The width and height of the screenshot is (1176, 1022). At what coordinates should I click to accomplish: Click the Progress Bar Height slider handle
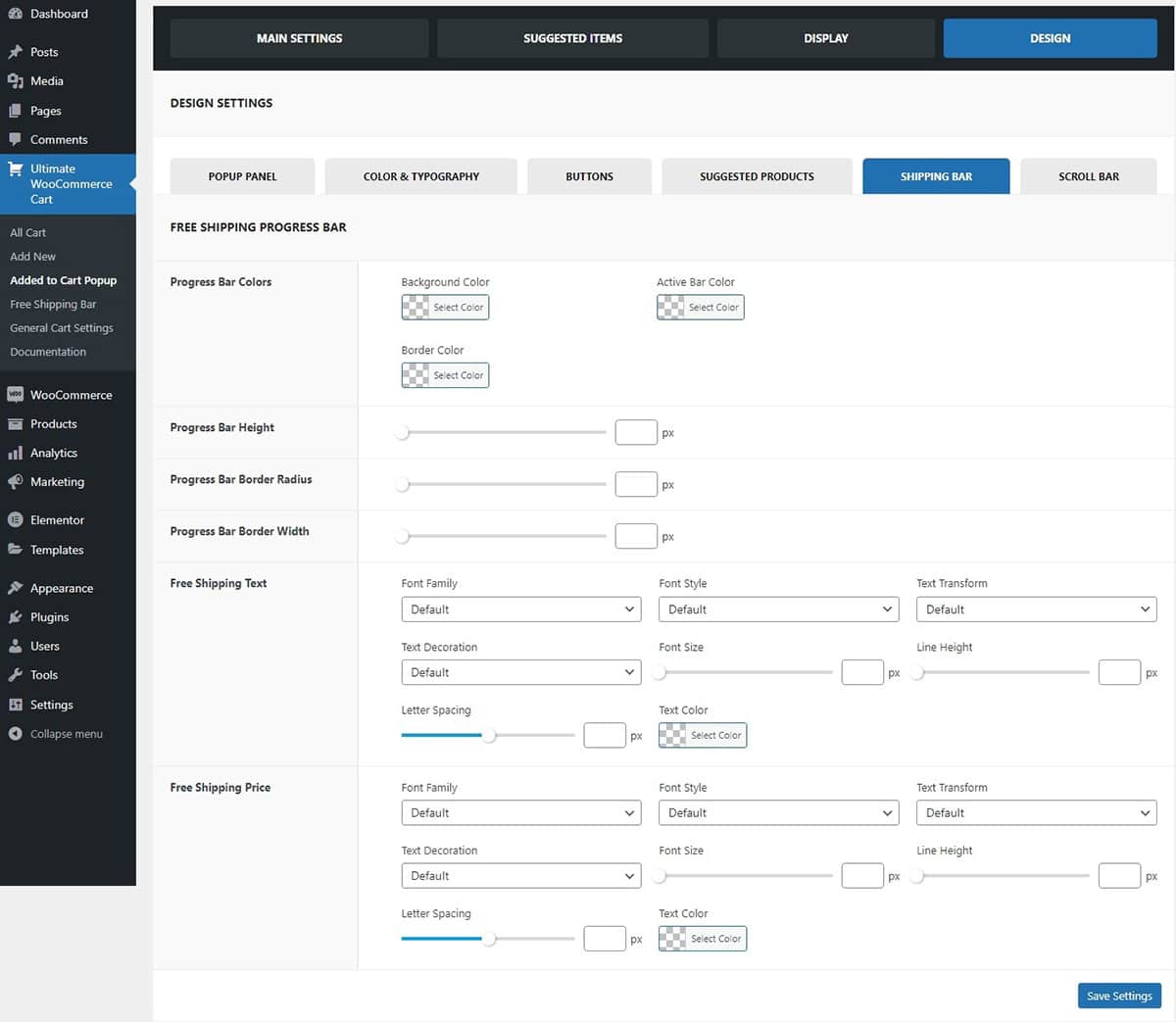(x=402, y=432)
